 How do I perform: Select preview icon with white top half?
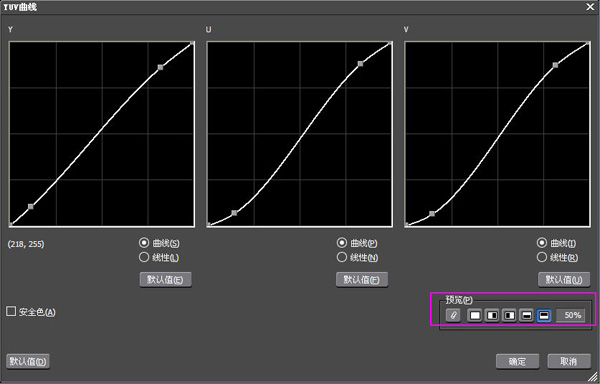click(527, 316)
